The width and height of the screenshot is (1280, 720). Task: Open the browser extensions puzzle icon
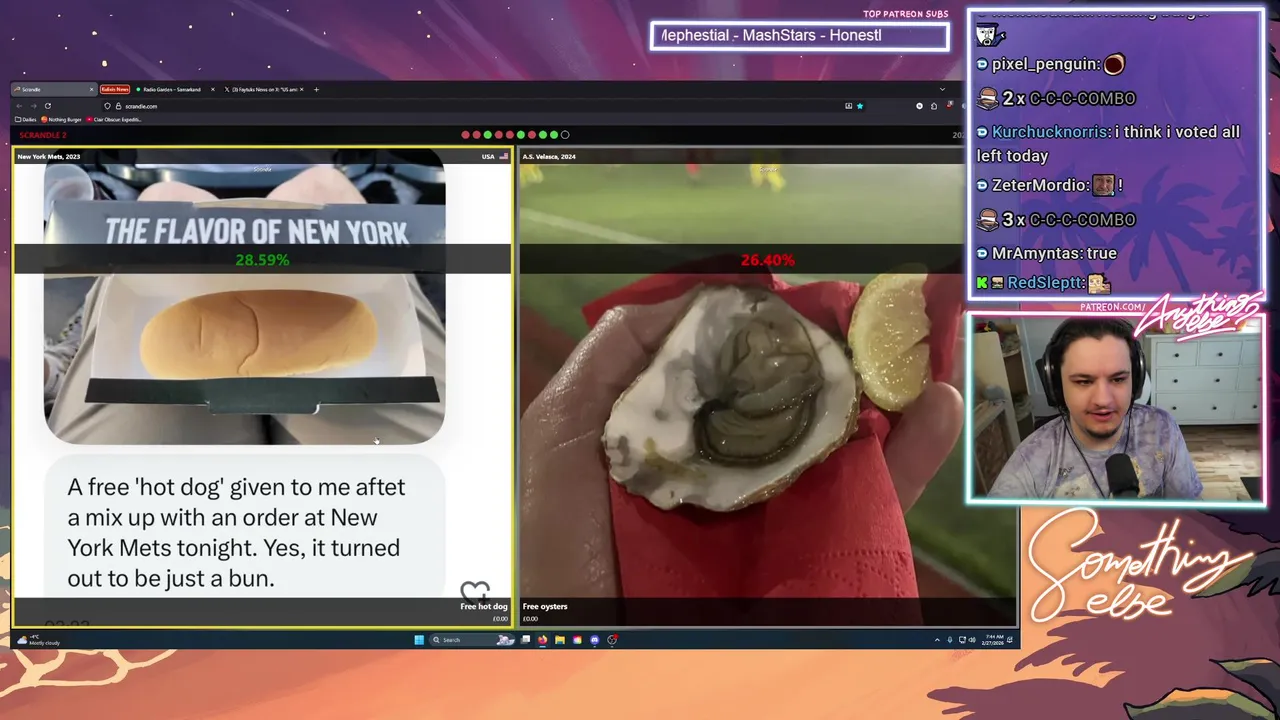(934, 106)
